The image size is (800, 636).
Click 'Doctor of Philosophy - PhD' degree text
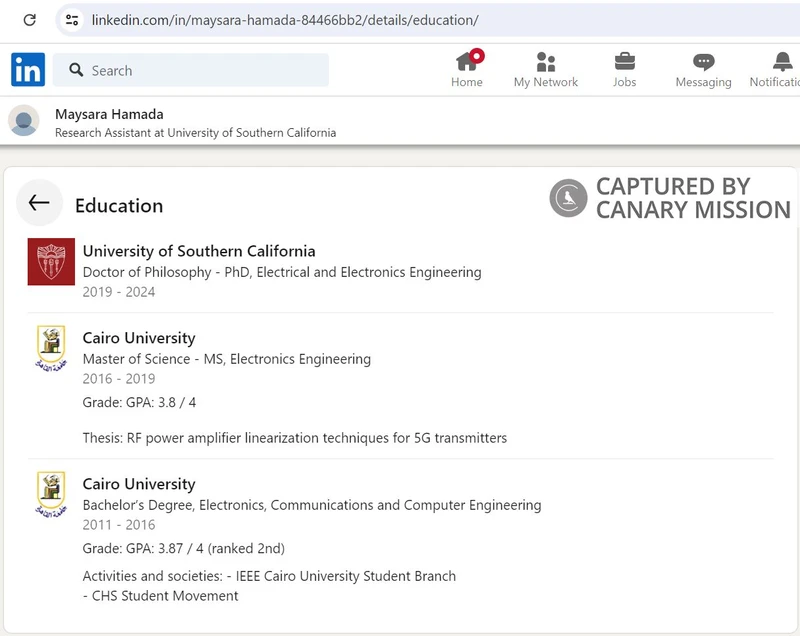[x=166, y=272]
